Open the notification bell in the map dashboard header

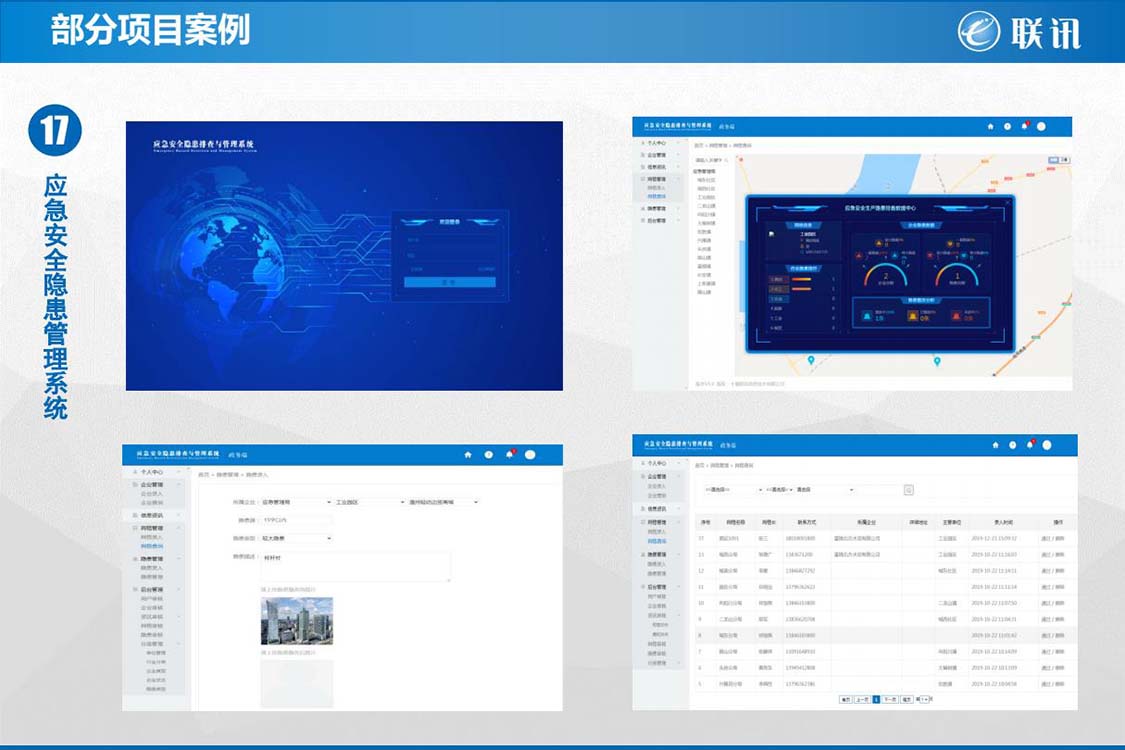[x=1025, y=126]
